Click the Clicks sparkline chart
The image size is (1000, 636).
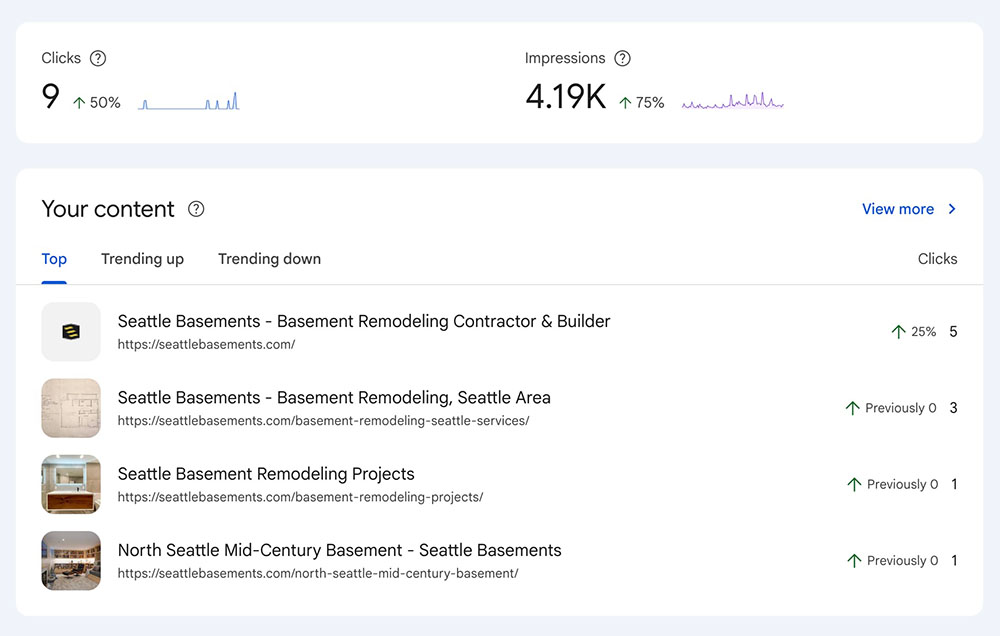click(189, 101)
